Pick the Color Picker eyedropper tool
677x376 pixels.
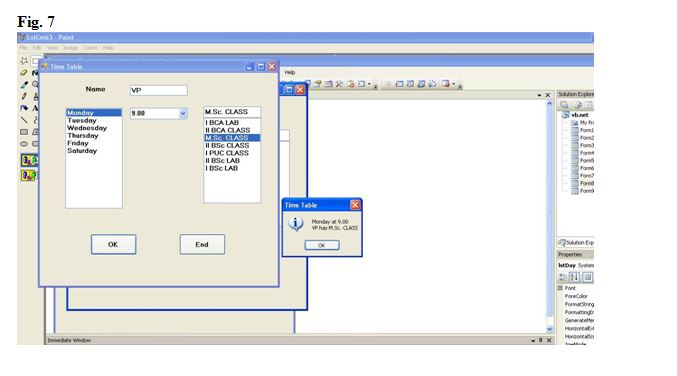[24, 85]
